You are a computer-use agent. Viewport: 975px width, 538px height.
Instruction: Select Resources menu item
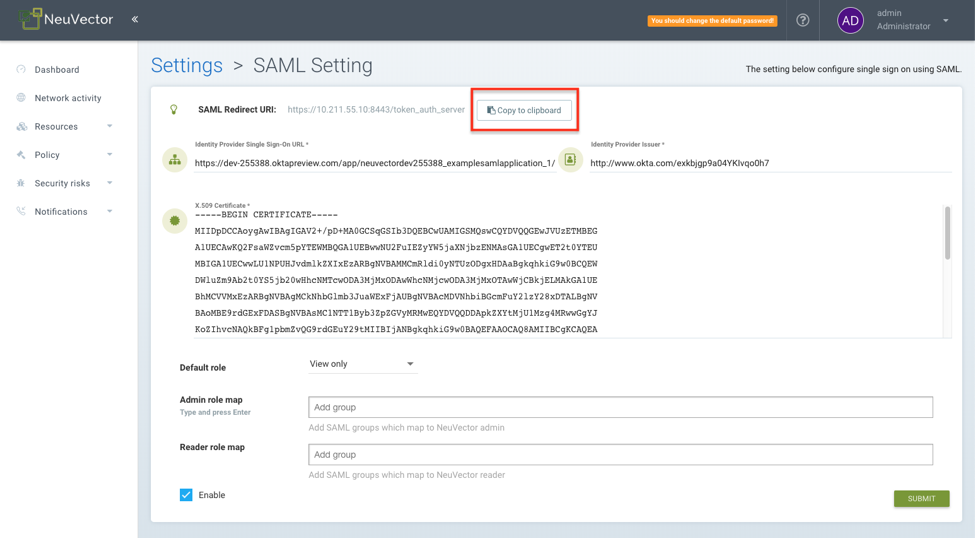(x=56, y=126)
